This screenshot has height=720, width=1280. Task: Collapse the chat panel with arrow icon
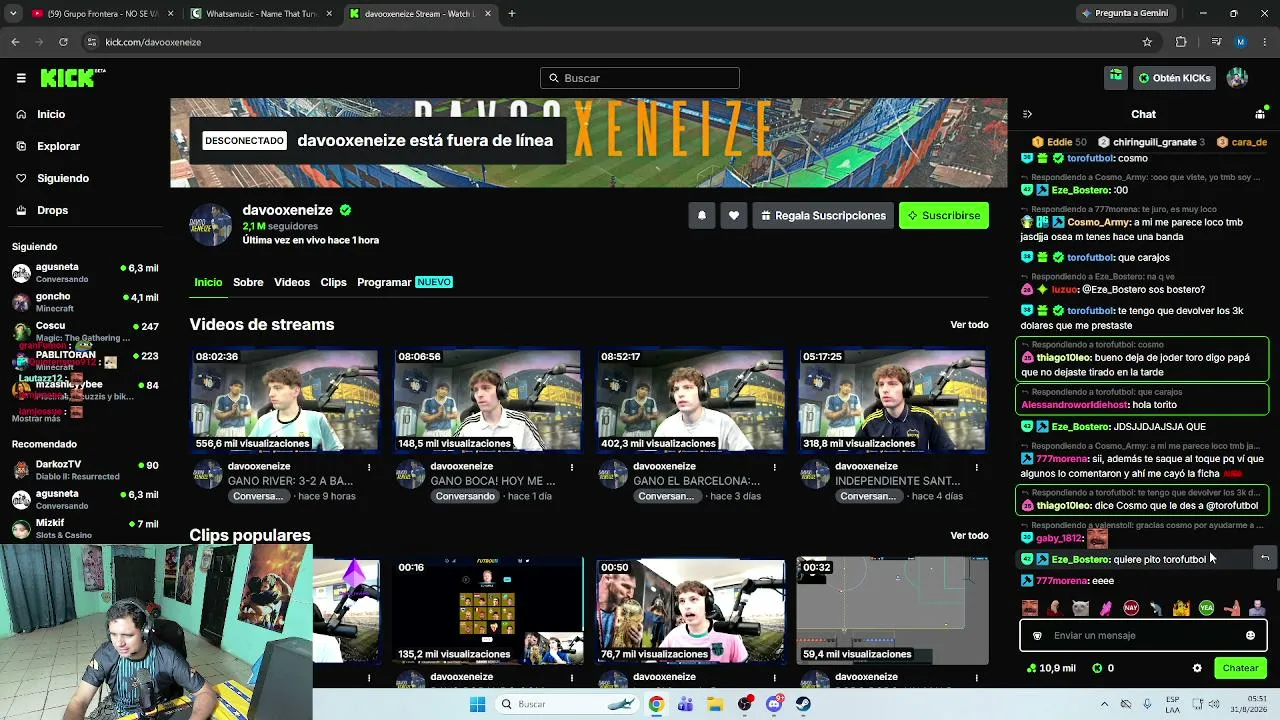pos(1027,114)
